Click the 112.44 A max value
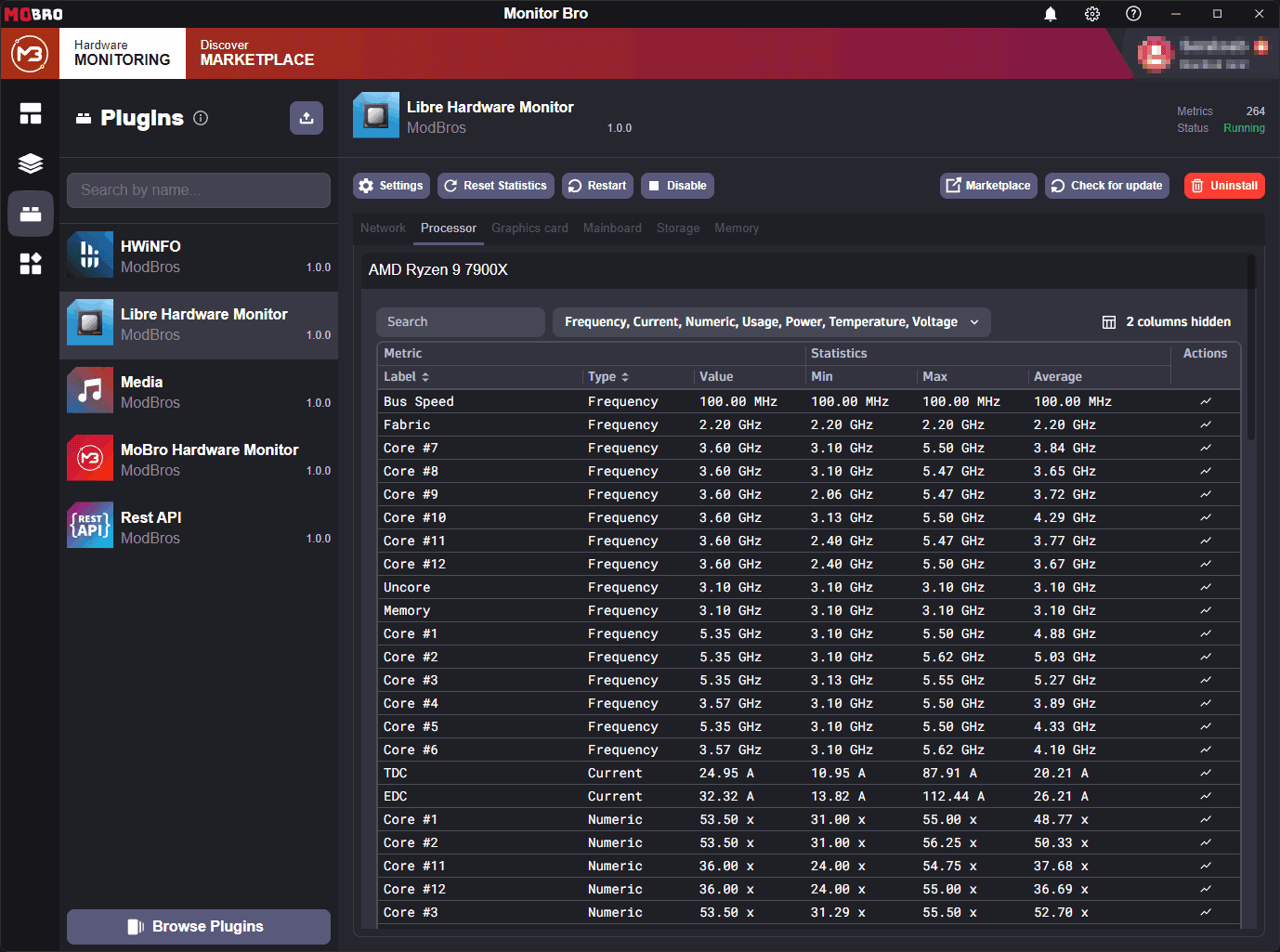 [x=953, y=796]
